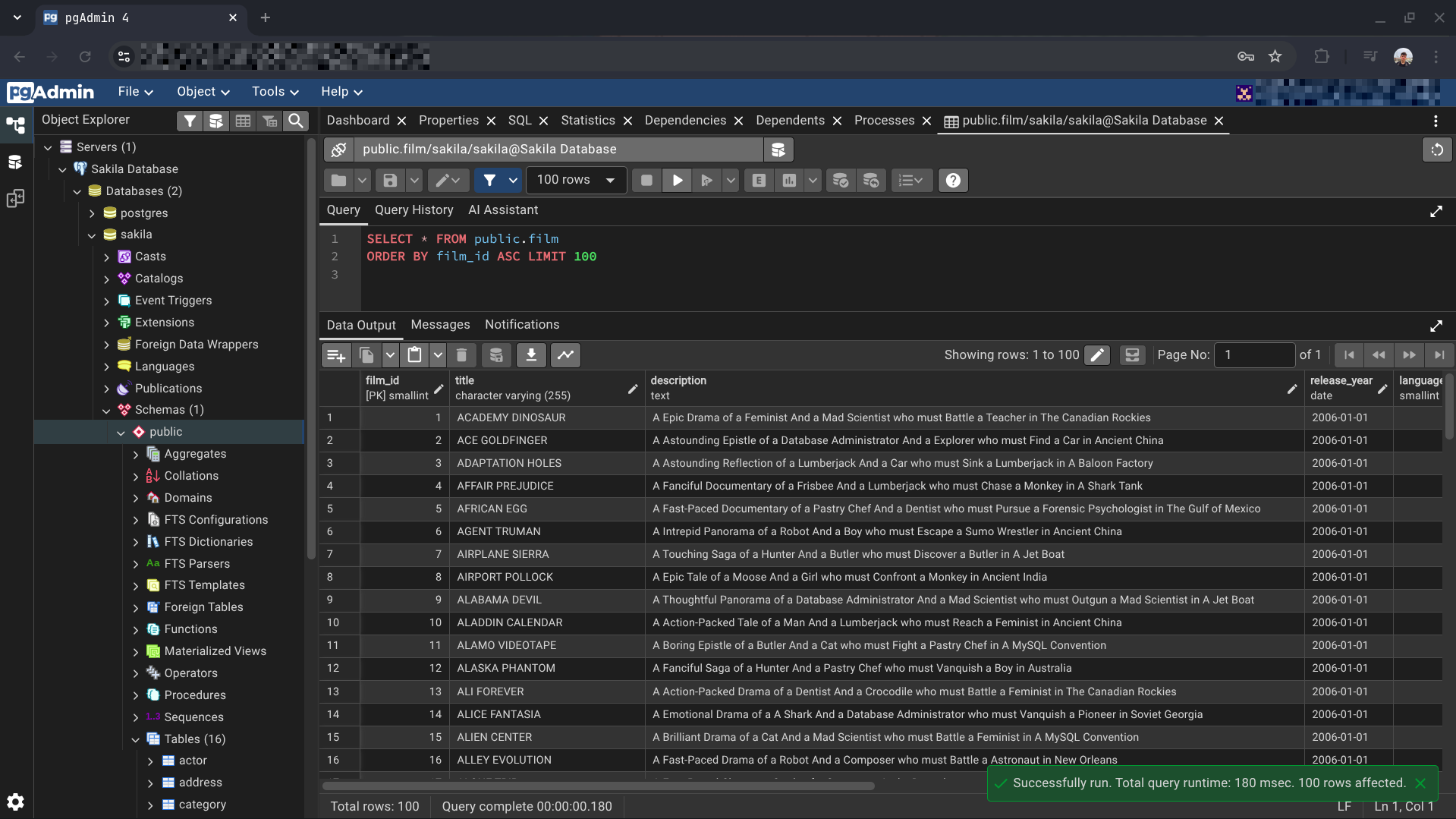Open Search Objects magnifier in Object Explorer
The height and width of the screenshot is (819, 1456).
tap(296, 121)
